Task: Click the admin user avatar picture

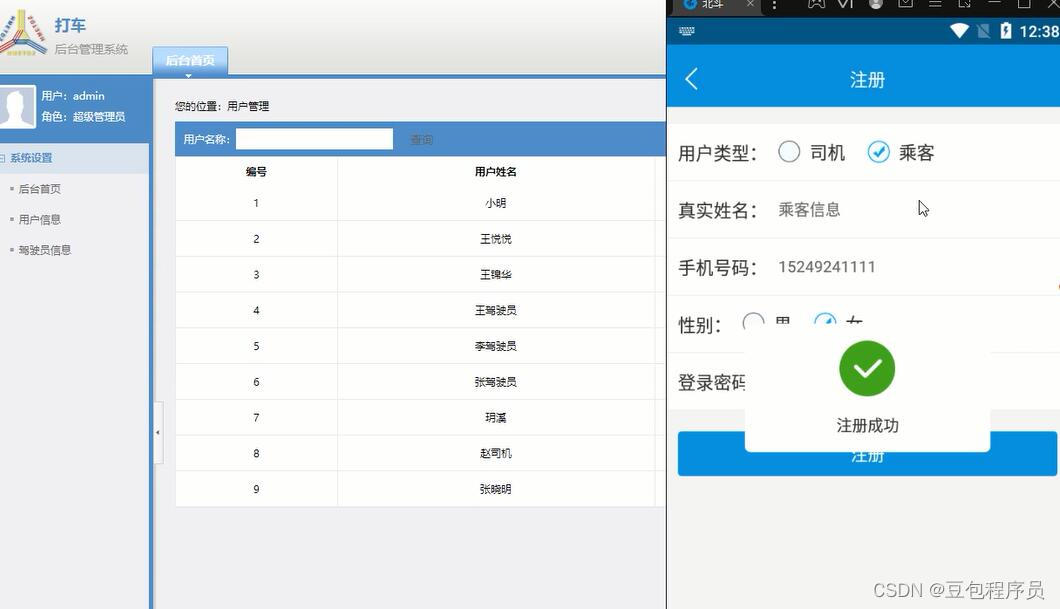Action: pyautogui.click(x=17, y=107)
